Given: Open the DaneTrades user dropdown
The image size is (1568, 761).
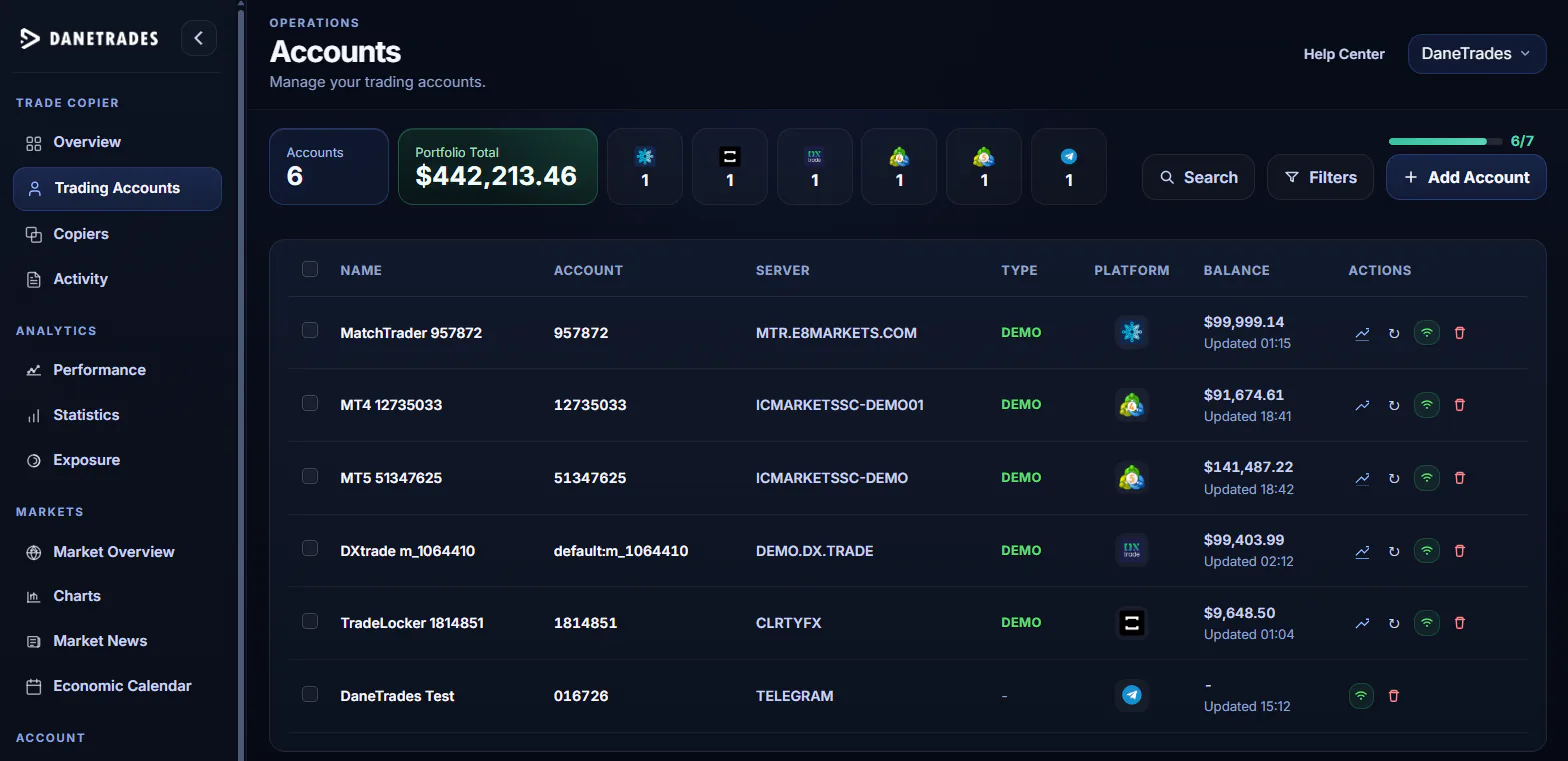Looking at the screenshot, I should (x=1477, y=54).
